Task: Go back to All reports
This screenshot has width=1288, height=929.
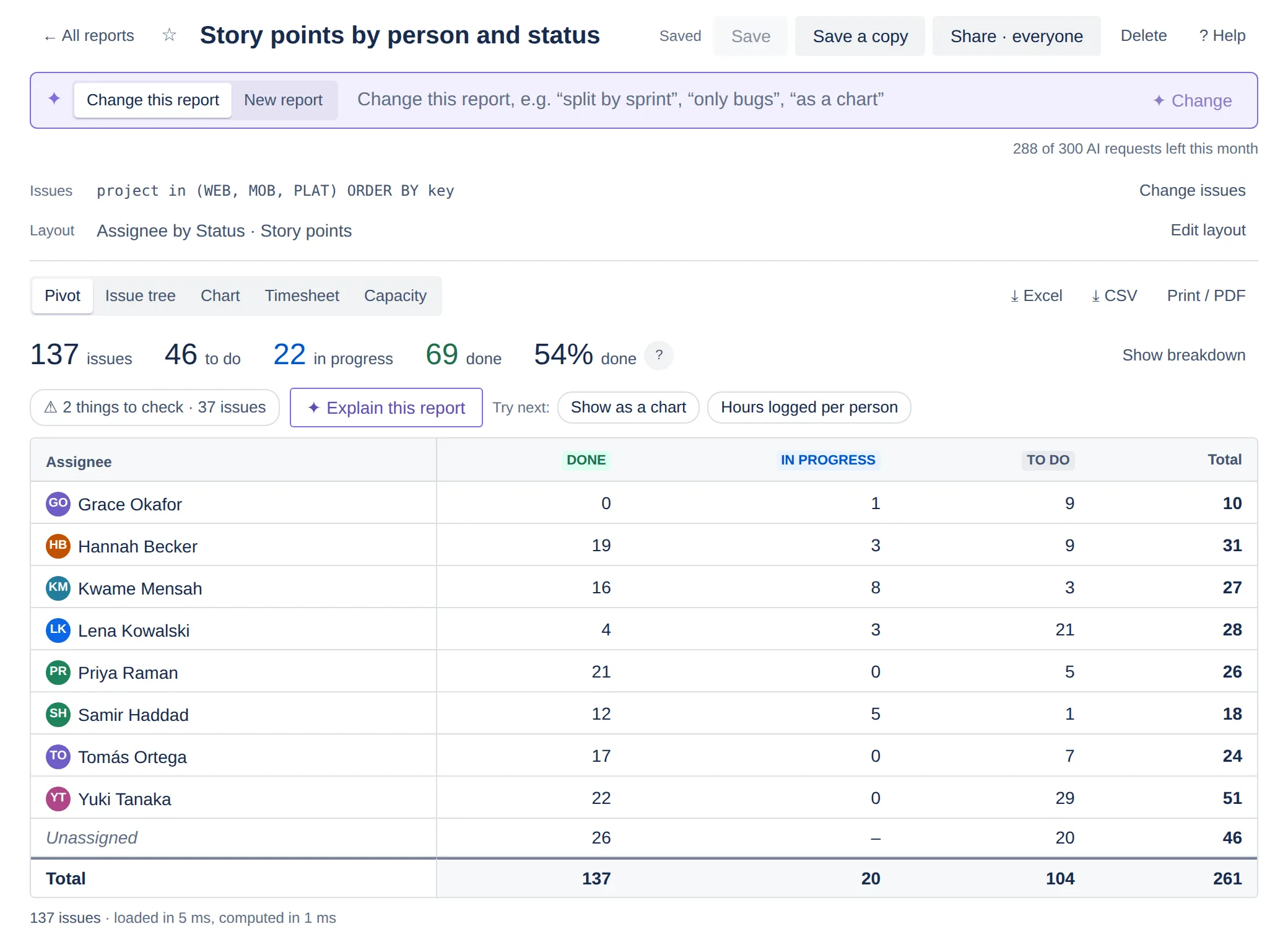Action: (x=89, y=36)
